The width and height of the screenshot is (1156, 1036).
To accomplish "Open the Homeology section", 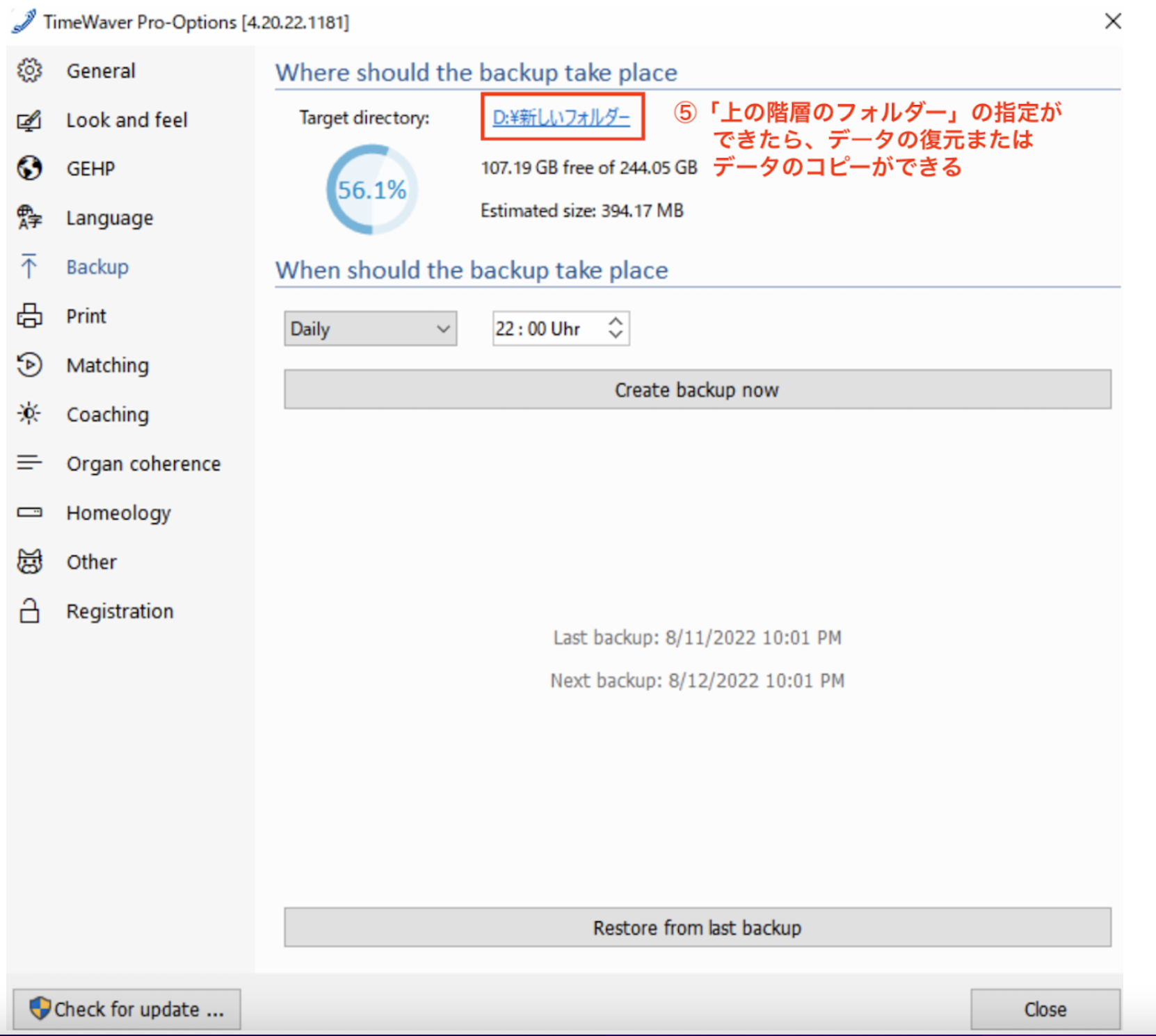I will coord(119,513).
